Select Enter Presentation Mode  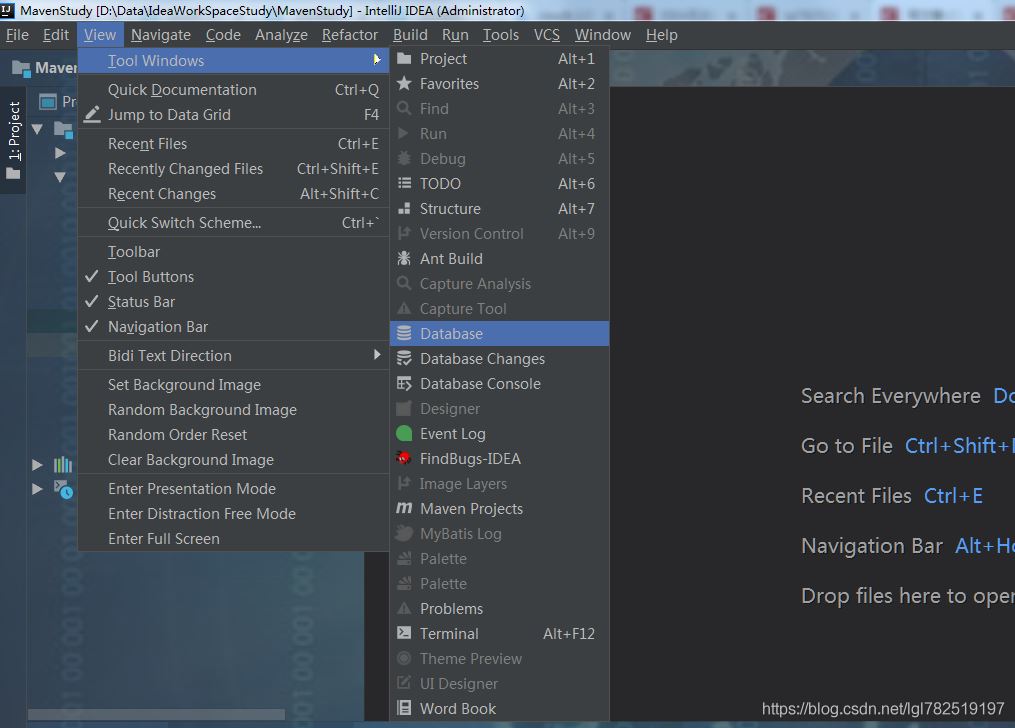coord(191,489)
